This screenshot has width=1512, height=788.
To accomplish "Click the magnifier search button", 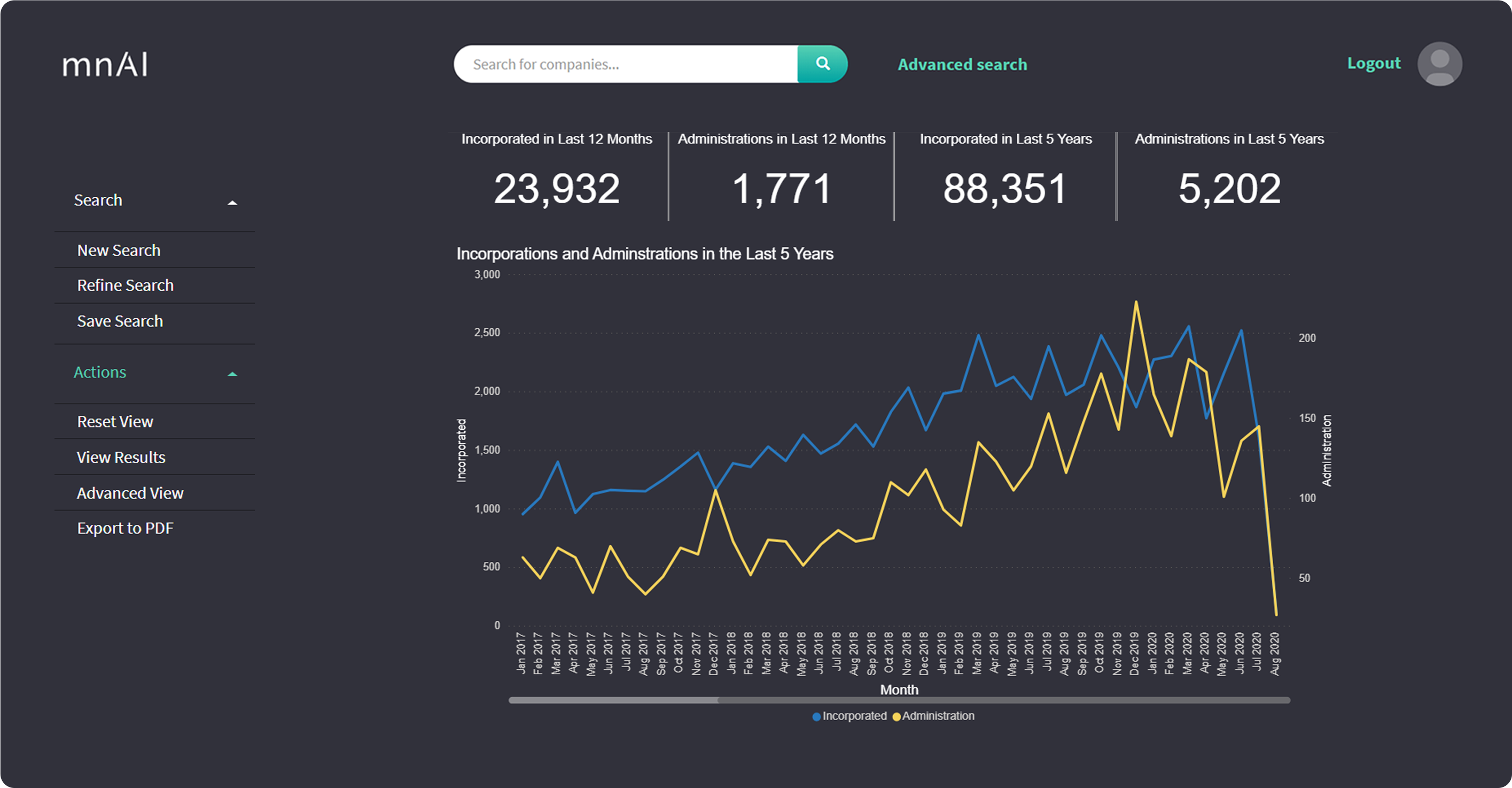I will point(822,64).
